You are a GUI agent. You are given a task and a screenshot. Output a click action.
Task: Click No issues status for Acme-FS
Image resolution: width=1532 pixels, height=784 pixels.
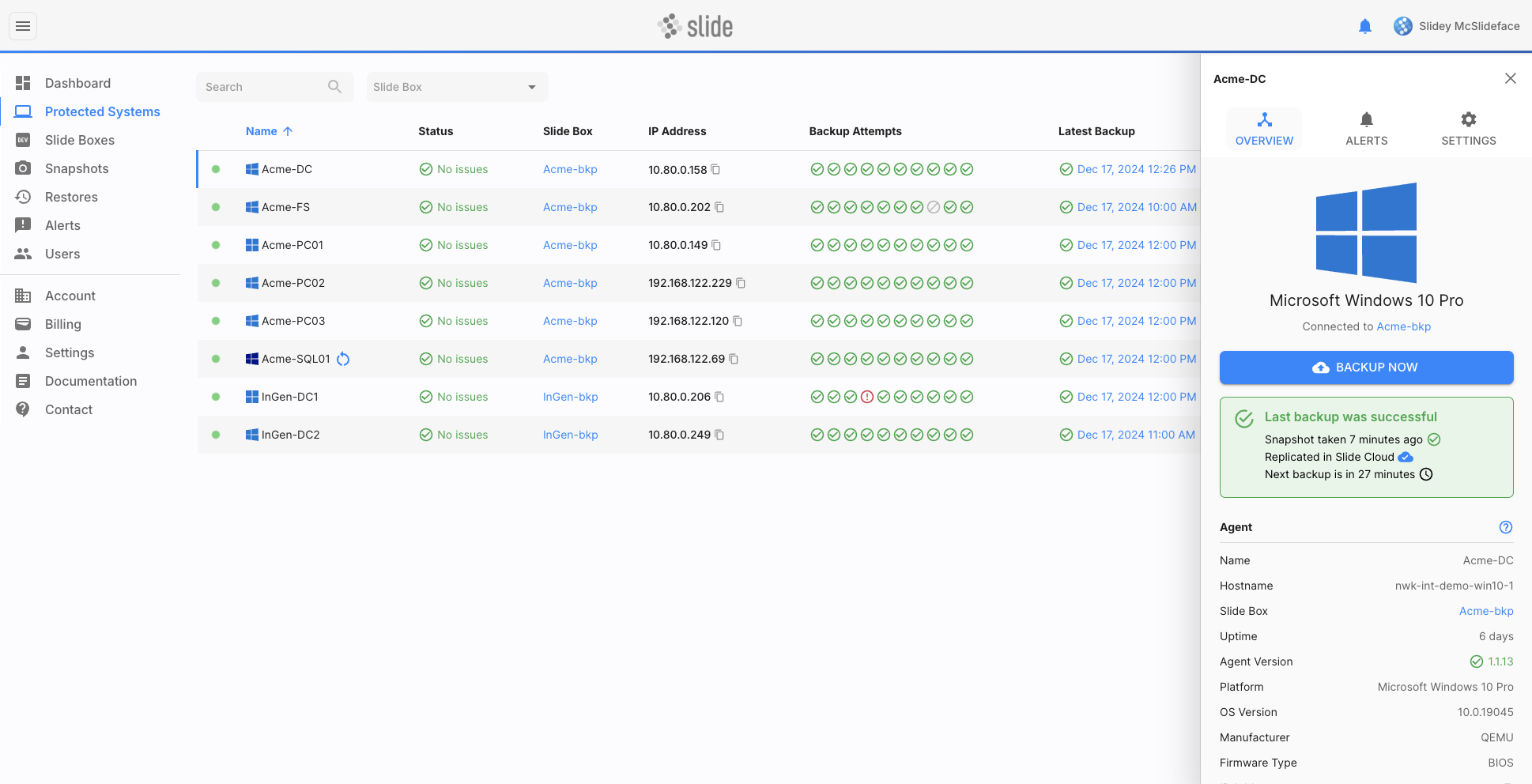point(454,207)
